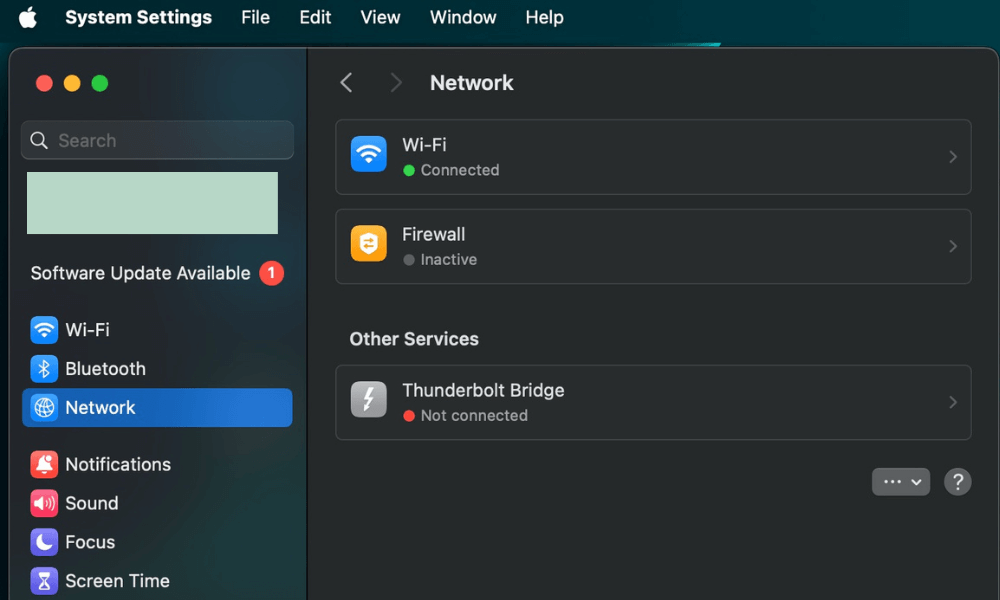1000x600 pixels.
Task: Click the Sound speaker icon
Action: 44,503
